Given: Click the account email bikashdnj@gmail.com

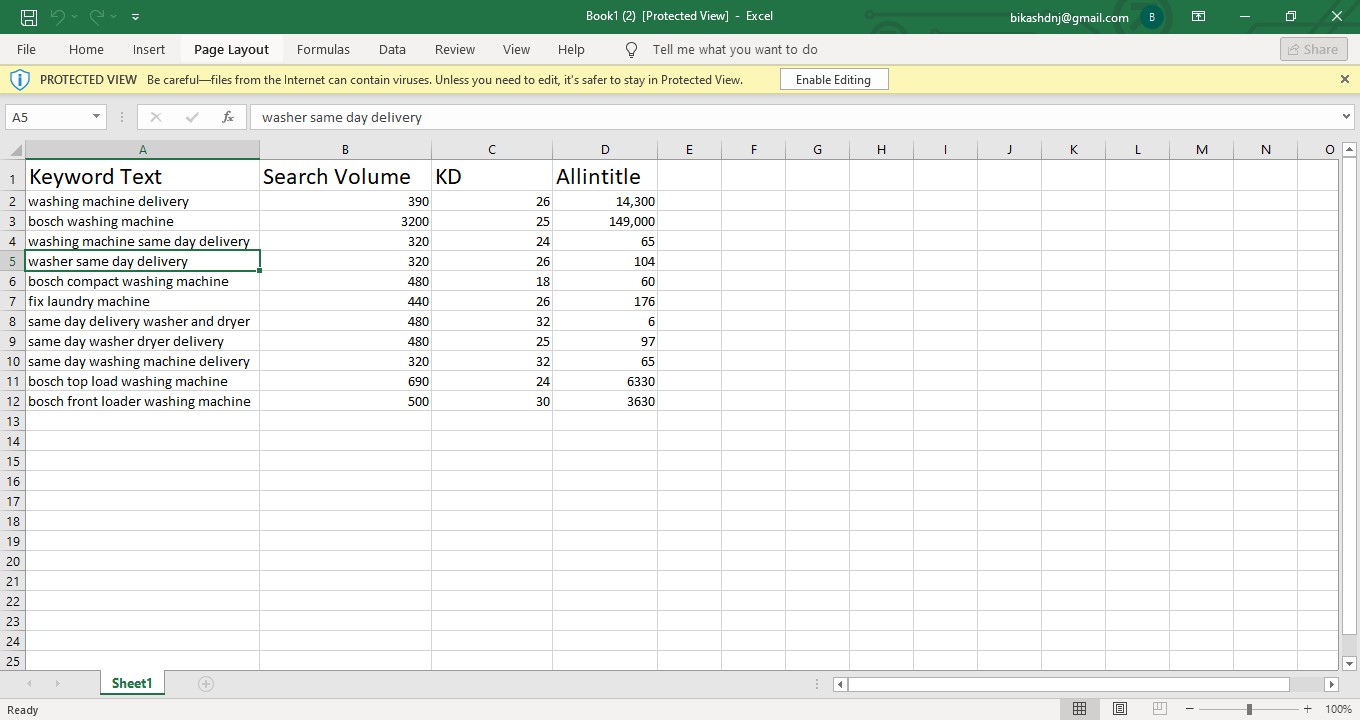Looking at the screenshot, I should point(1069,17).
